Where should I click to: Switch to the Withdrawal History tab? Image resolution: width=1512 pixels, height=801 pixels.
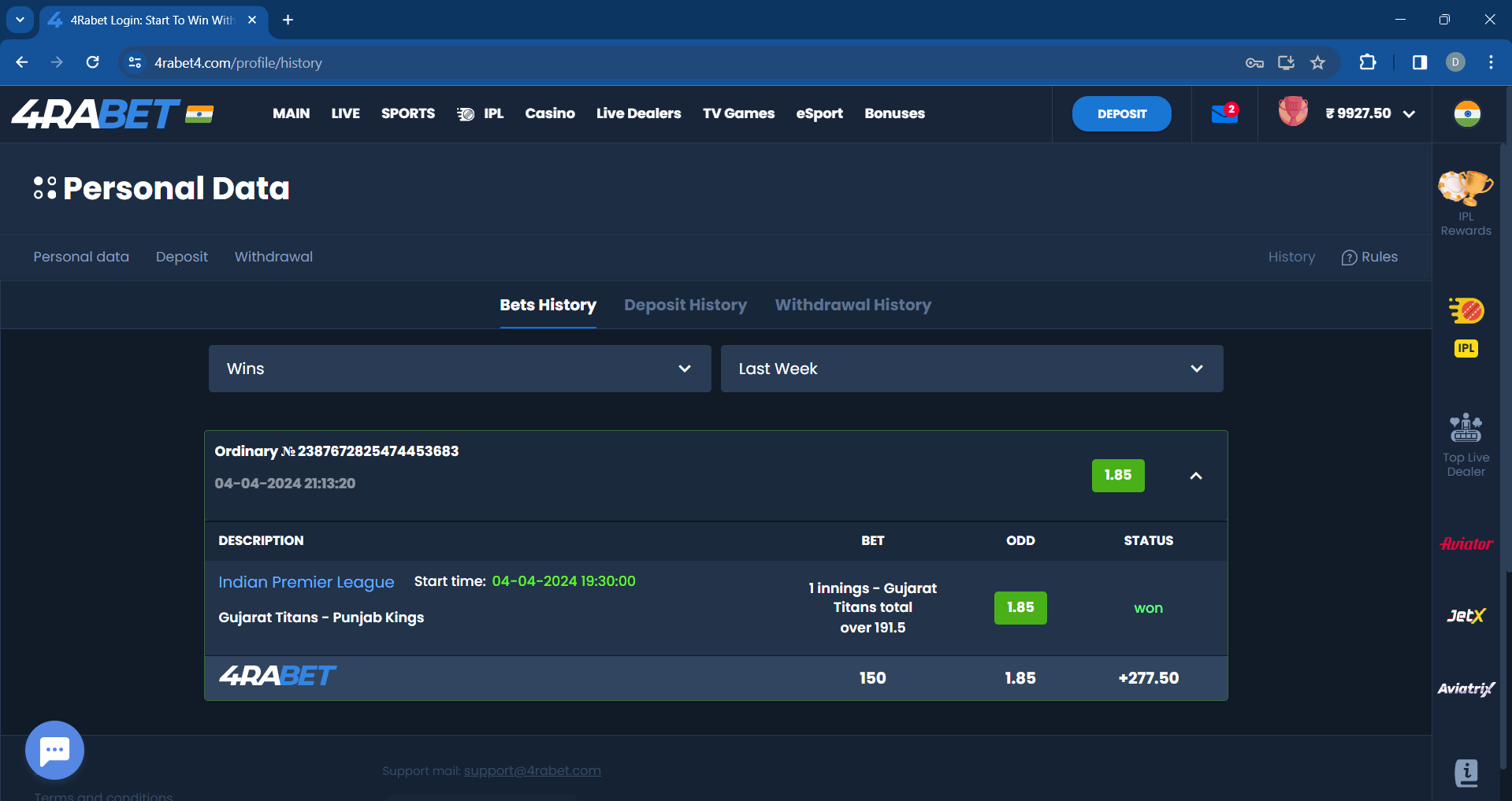(x=853, y=305)
